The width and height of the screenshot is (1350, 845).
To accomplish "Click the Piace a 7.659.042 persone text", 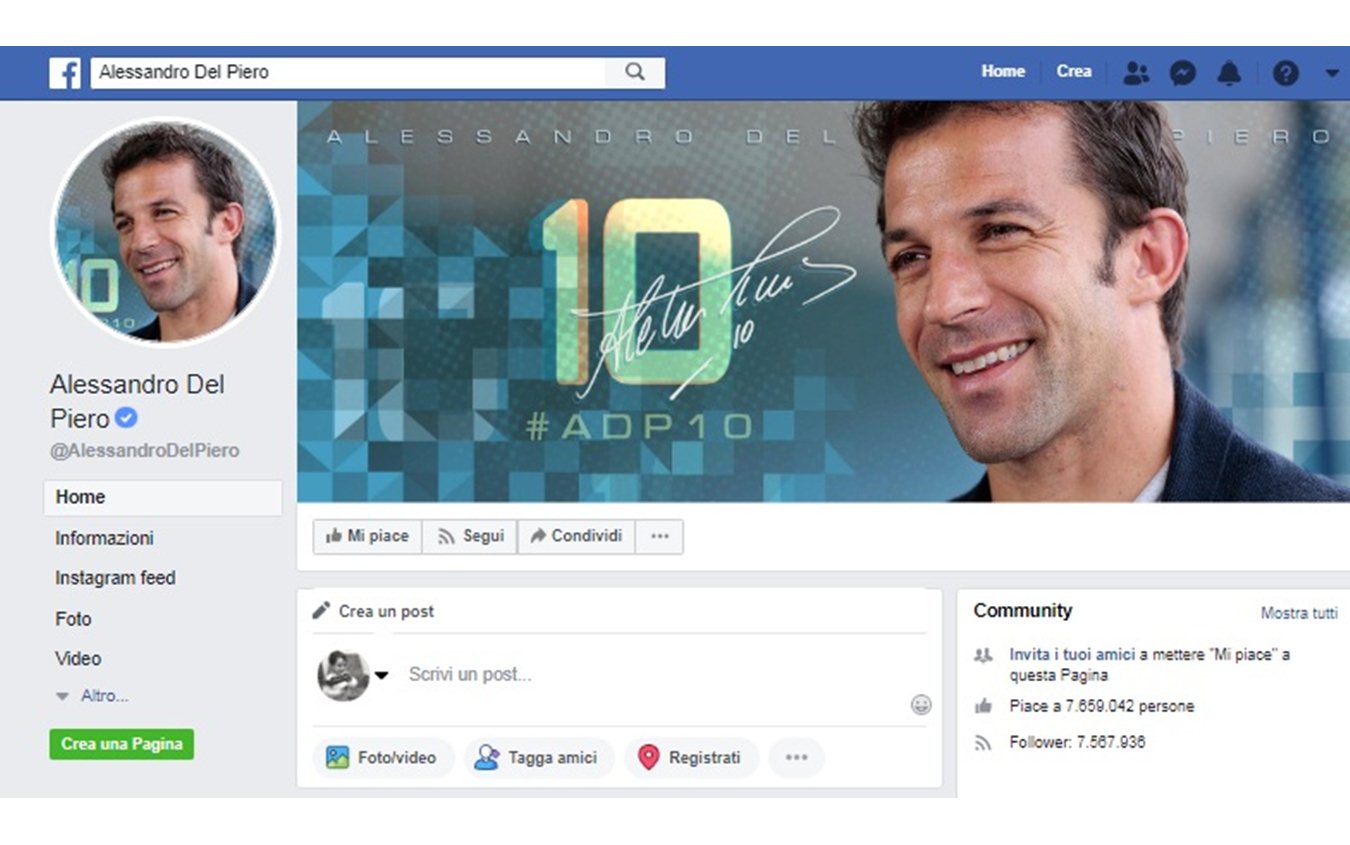I will point(1101,707).
